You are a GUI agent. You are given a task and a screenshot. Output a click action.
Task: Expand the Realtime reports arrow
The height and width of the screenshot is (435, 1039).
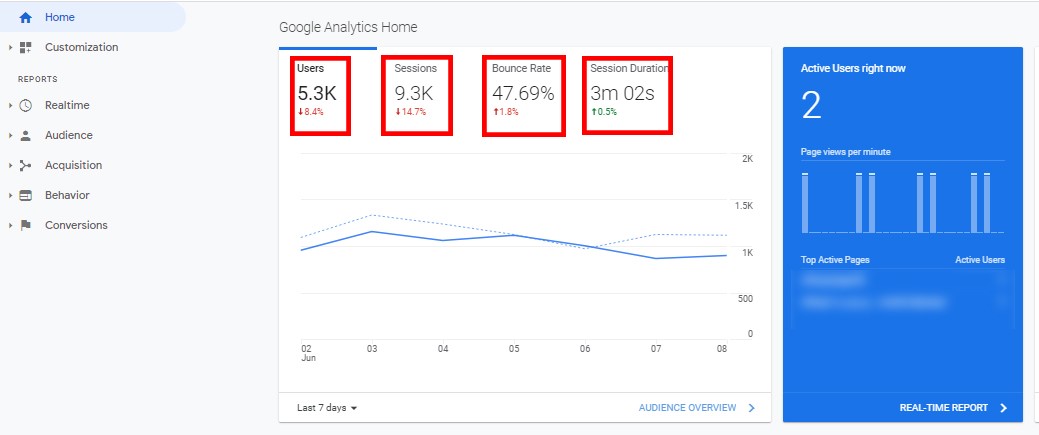coord(11,105)
